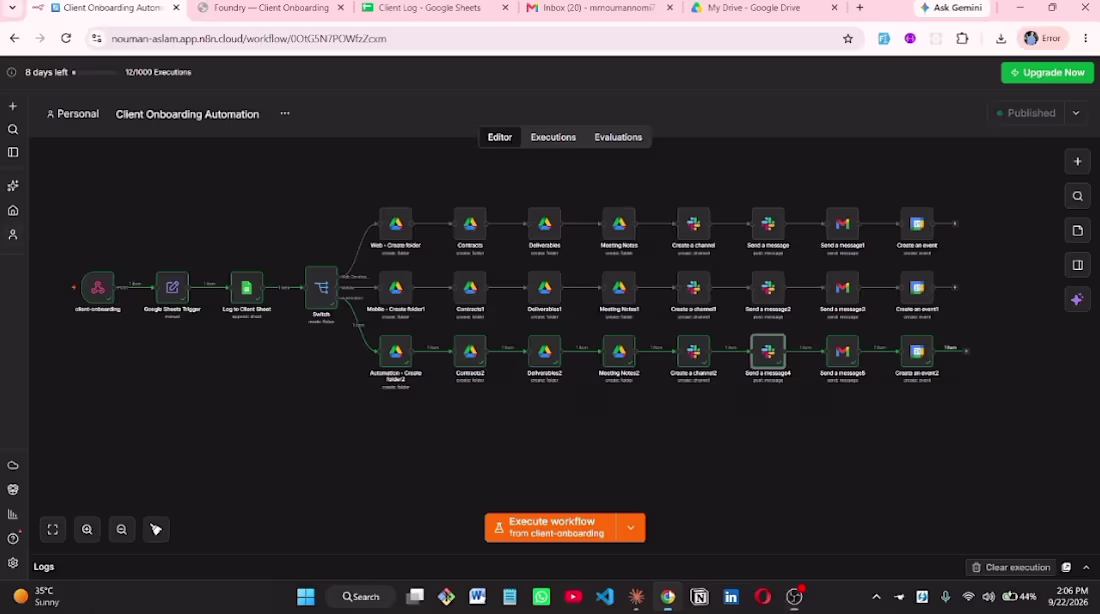Screen dimensions: 1100x614
Task: Select the Send a message2 Slack node
Action: click(x=768, y=288)
